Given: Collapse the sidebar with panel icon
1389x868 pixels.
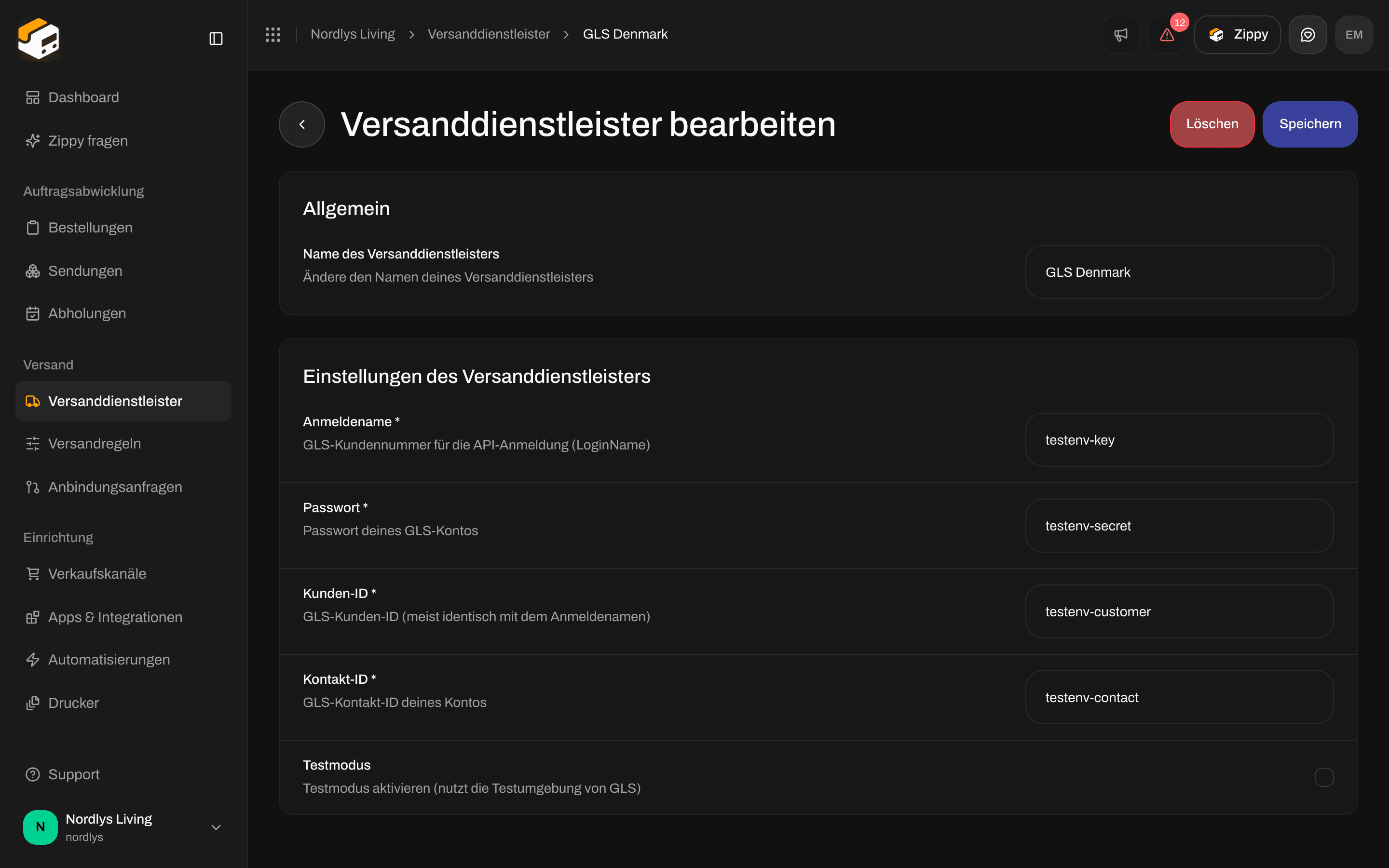Looking at the screenshot, I should pos(216,39).
